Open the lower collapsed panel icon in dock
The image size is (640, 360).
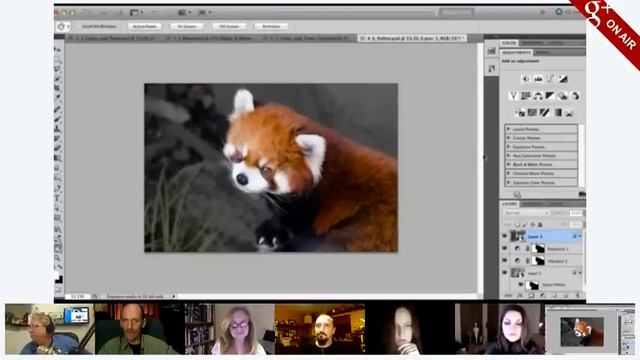pos(491,68)
